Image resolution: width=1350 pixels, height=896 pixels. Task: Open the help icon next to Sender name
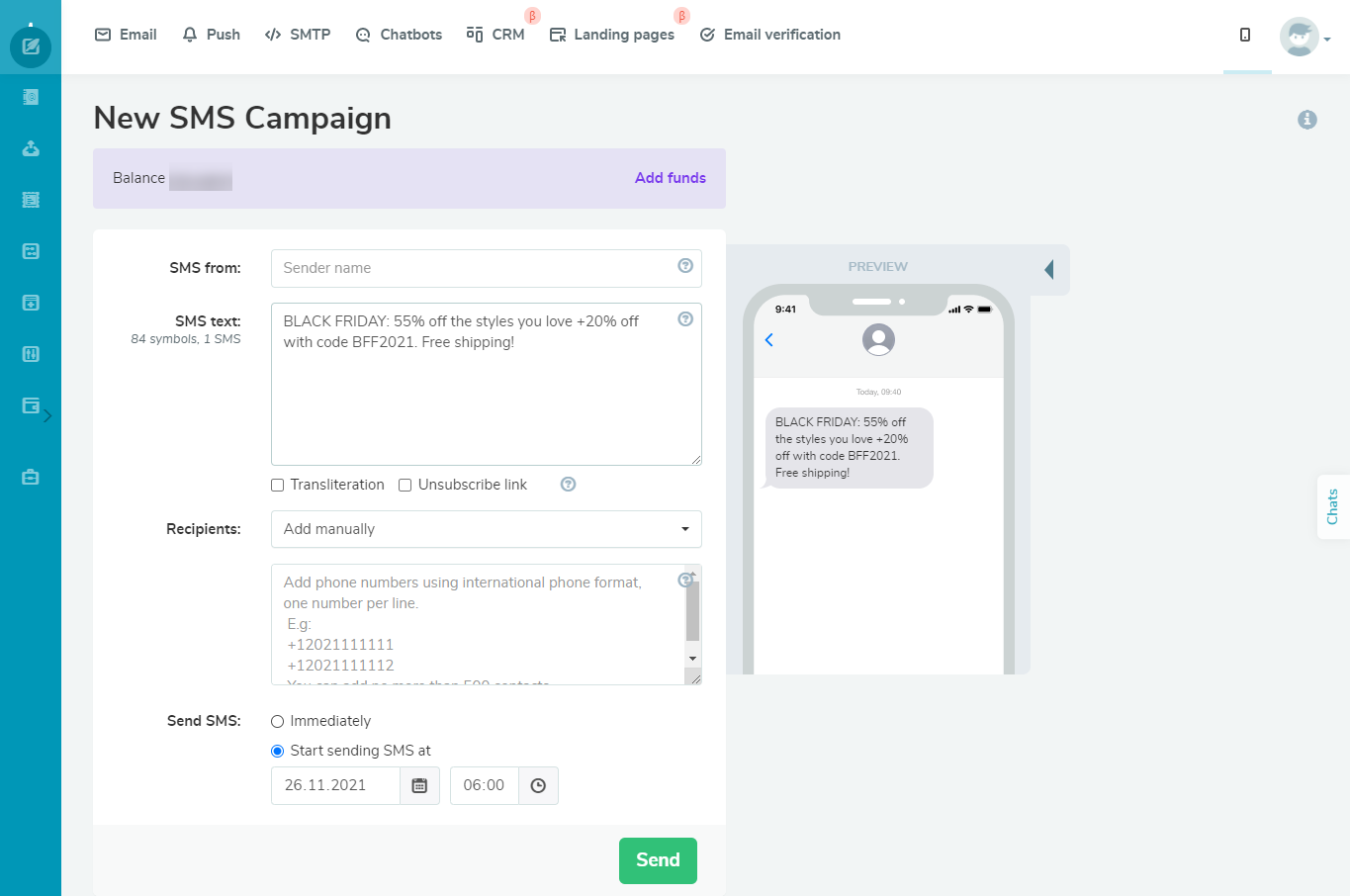pyautogui.click(x=684, y=265)
